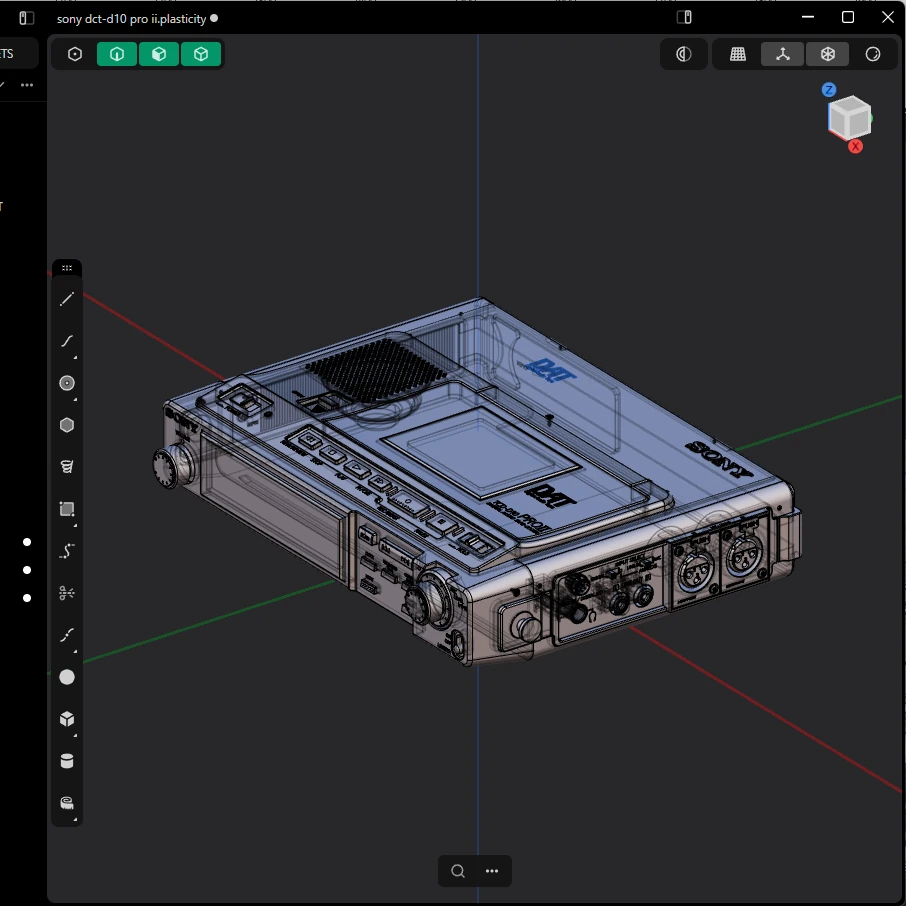Select the Line tool
This screenshot has height=906, width=906.
click(66, 299)
